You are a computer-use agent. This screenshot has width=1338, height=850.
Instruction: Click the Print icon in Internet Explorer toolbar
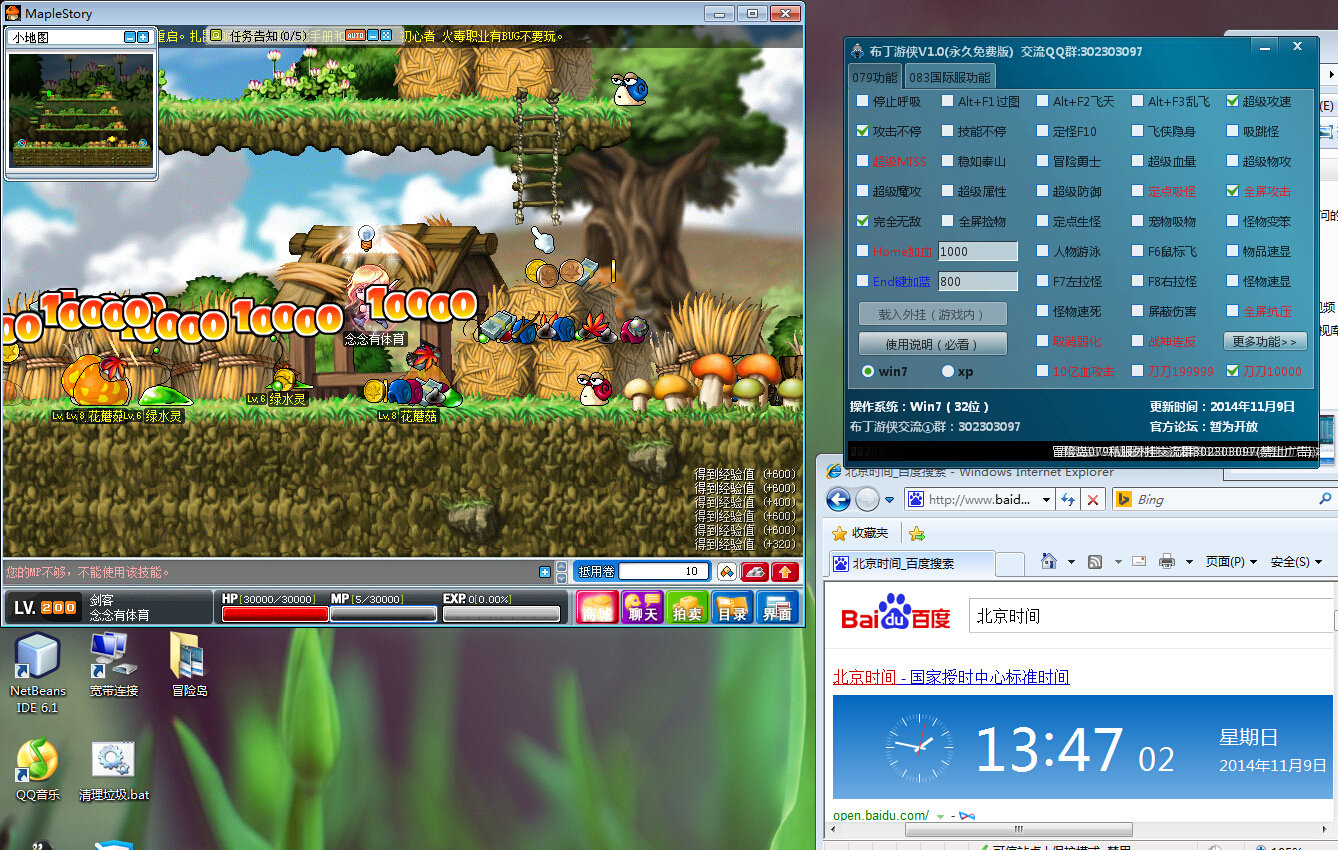(x=1167, y=562)
